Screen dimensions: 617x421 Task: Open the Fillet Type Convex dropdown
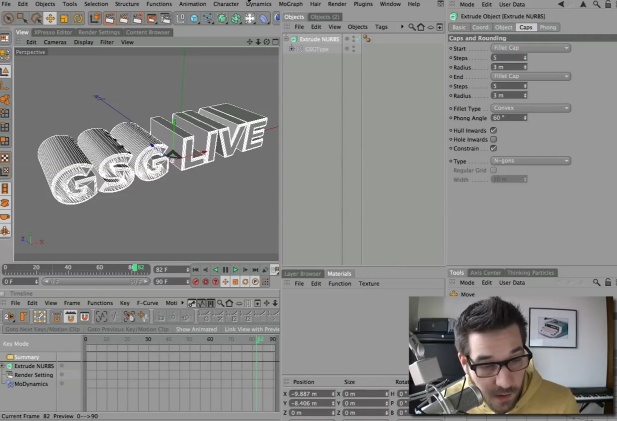tap(530, 108)
